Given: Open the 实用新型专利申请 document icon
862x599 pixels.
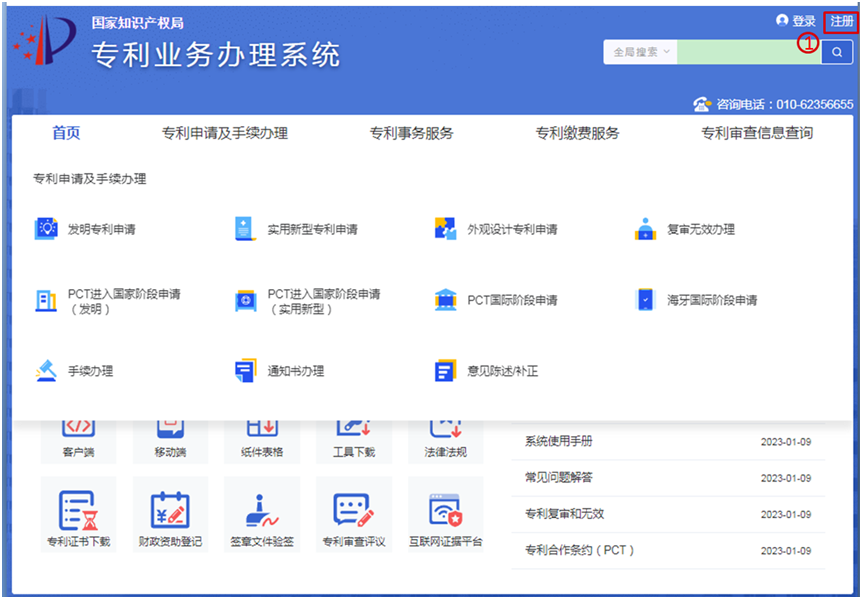Looking at the screenshot, I should coord(245,229).
